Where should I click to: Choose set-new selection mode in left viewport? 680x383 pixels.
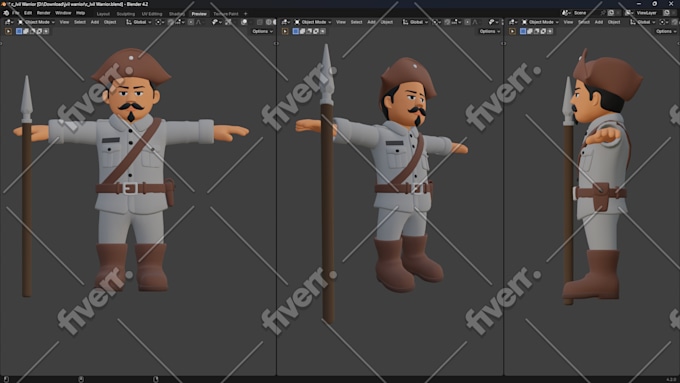pyautogui.click(x=19, y=31)
